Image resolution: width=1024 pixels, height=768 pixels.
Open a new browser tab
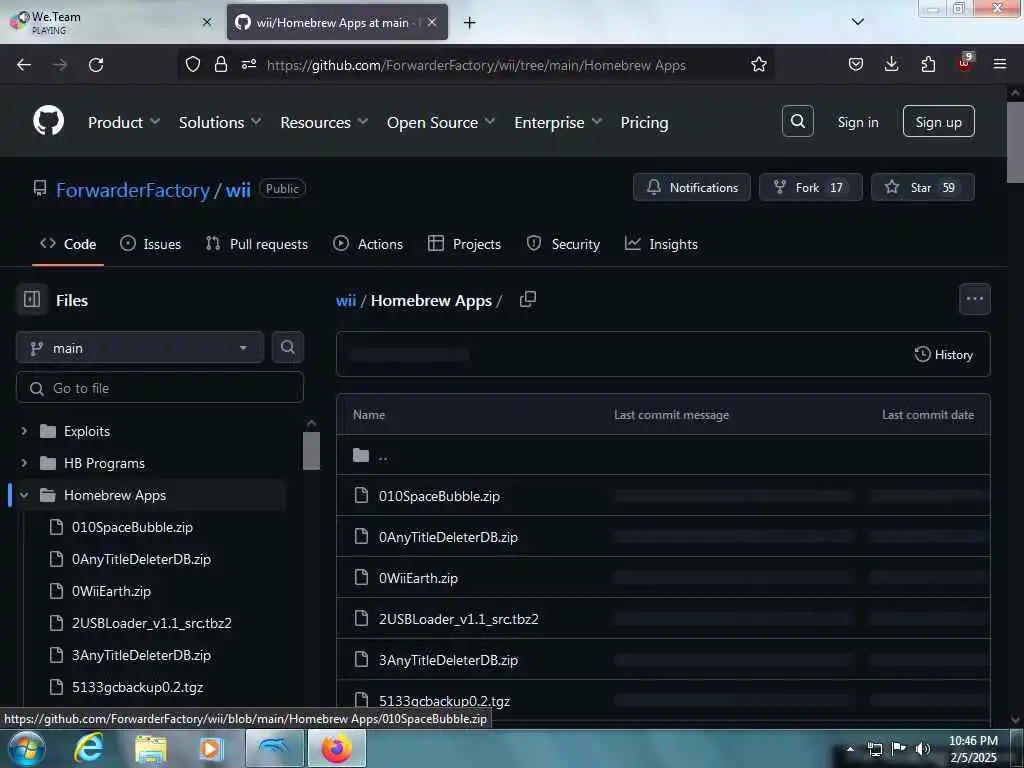pyautogui.click(x=469, y=23)
